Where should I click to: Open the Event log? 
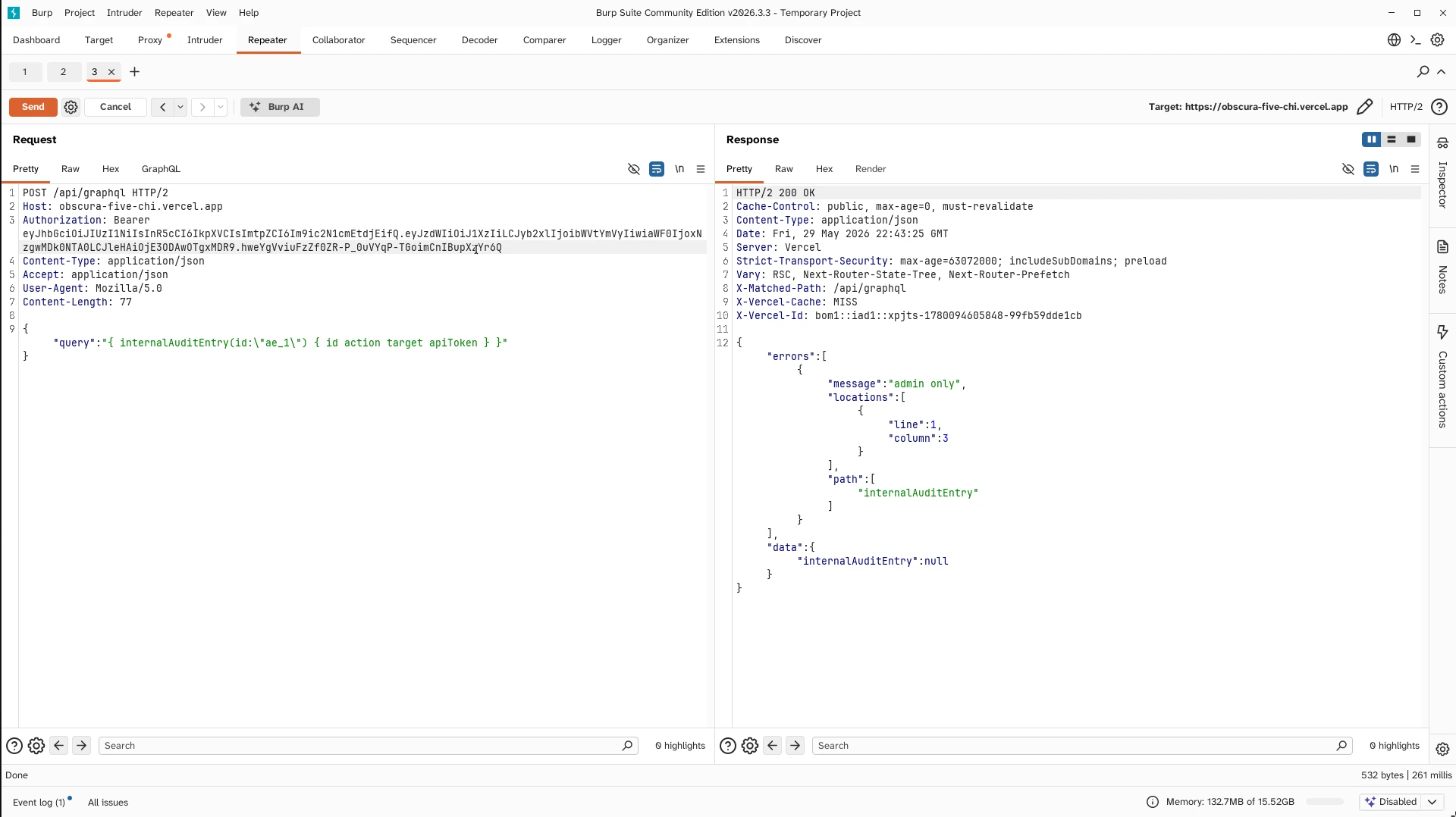39,802
